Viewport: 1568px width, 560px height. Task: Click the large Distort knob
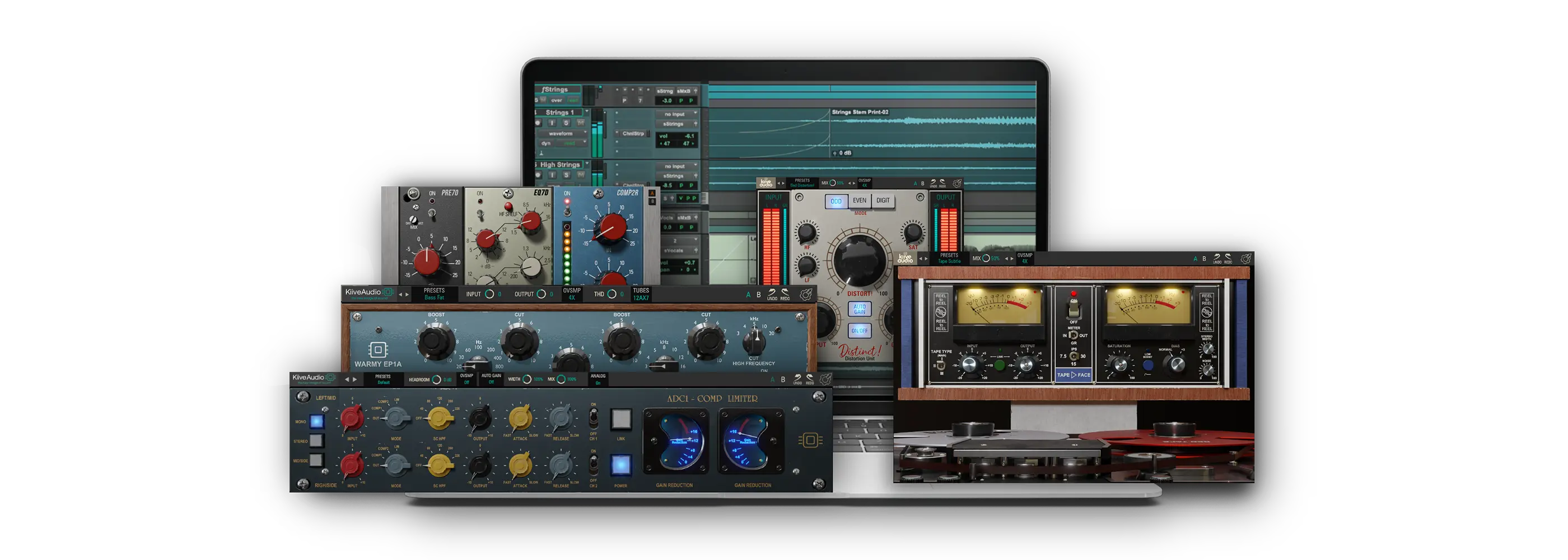(860, 259)
